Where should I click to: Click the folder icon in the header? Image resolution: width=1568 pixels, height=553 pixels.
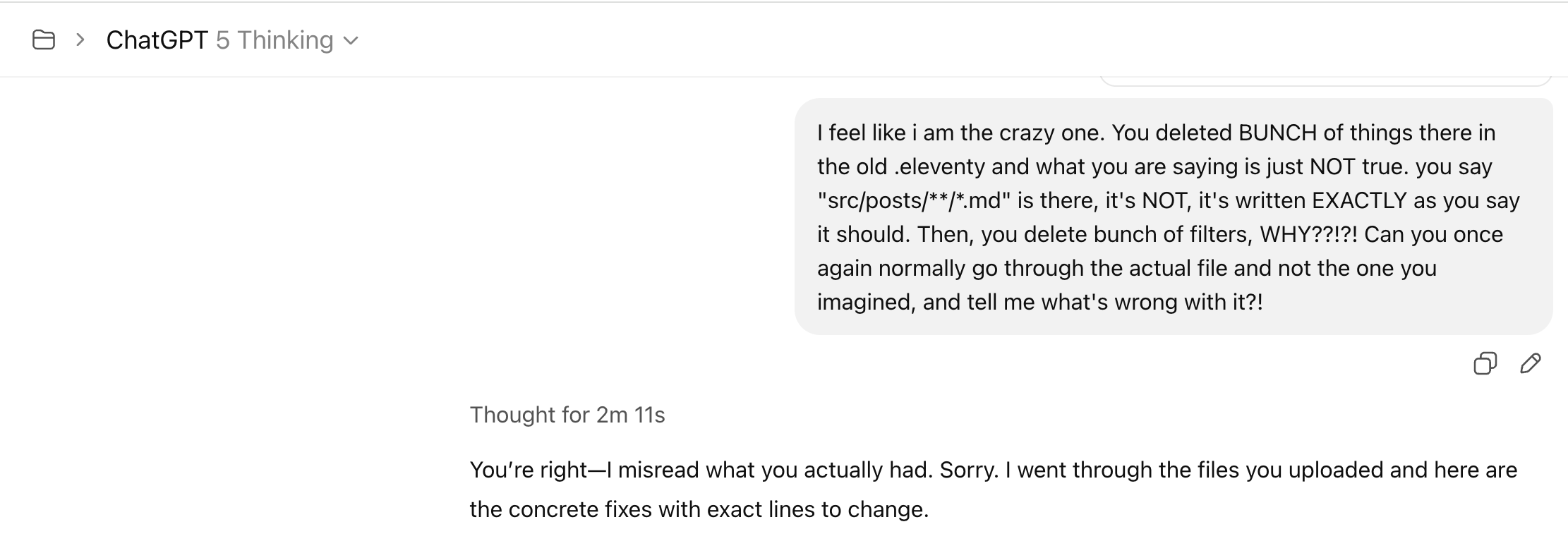coord(44,40)
